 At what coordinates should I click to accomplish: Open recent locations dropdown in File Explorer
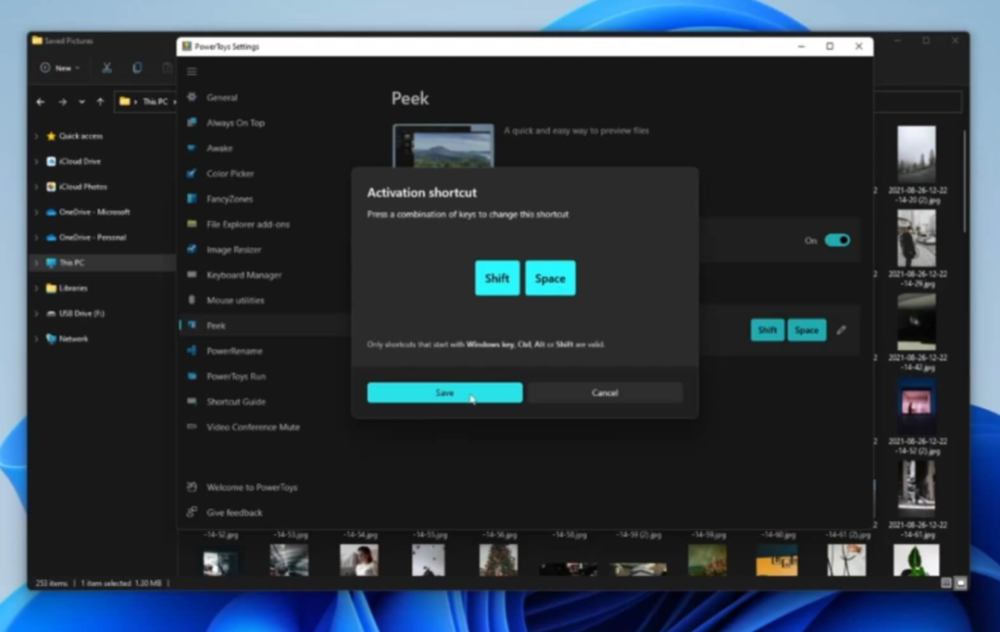[82, 101]
